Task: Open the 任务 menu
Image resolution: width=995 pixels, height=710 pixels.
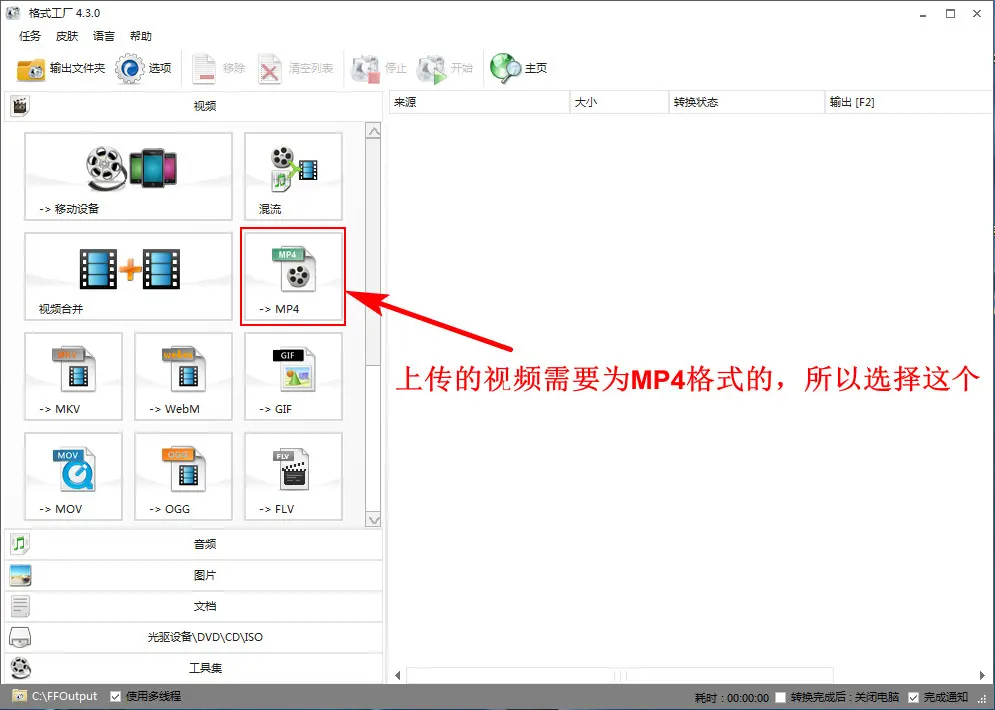Action: pos(30,36)
